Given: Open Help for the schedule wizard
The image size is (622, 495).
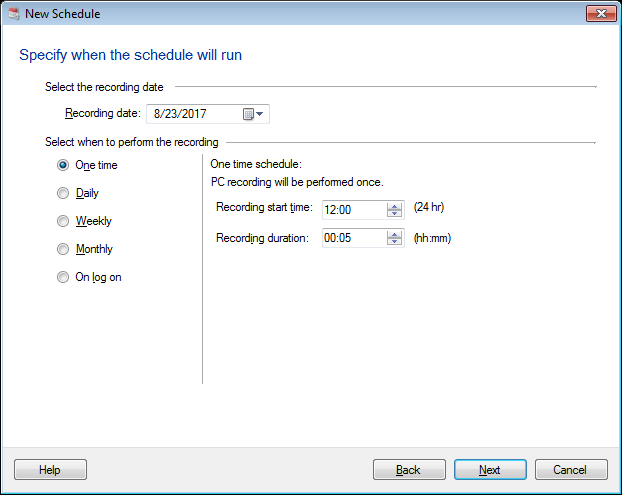Looking at the screenshot, I should [x=50, y=470].
